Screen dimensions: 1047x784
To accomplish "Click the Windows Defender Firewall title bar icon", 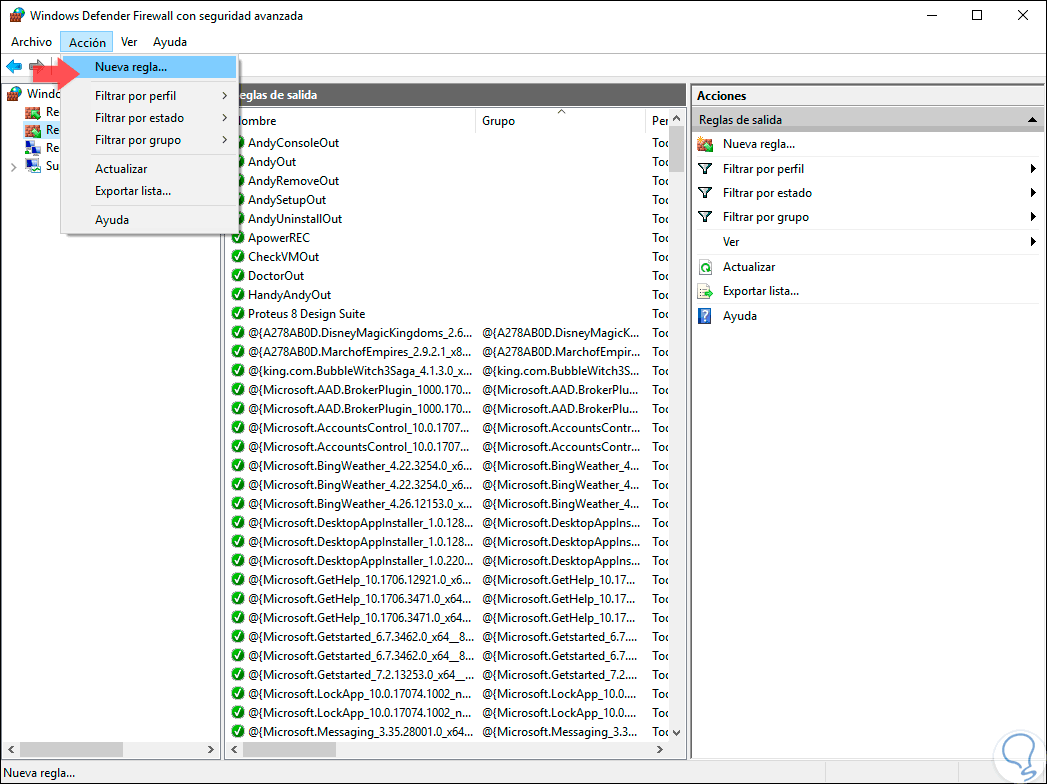I will pyautogui.click(x=17, y=15).
